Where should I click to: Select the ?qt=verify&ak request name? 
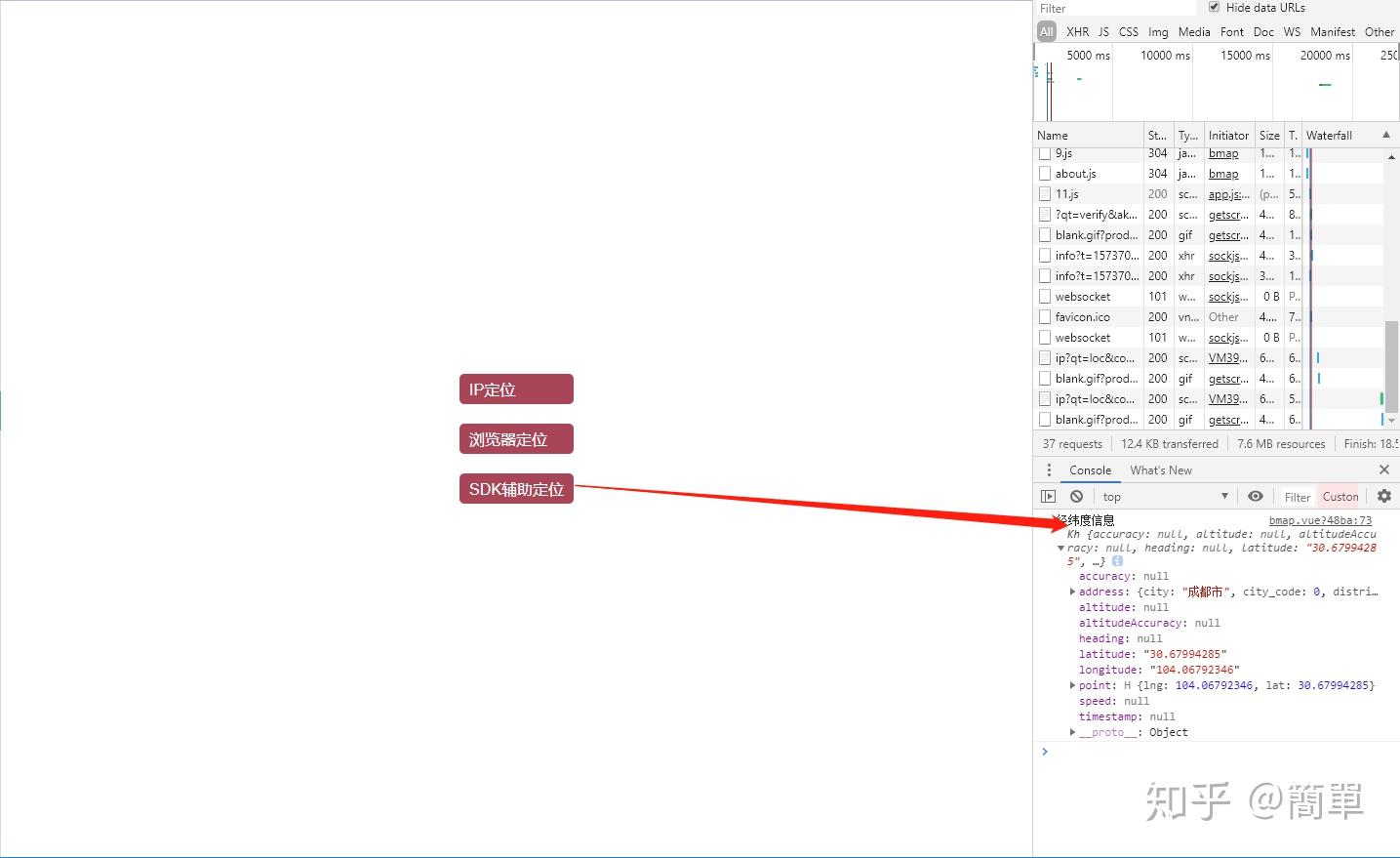(x=1097, y=215)
